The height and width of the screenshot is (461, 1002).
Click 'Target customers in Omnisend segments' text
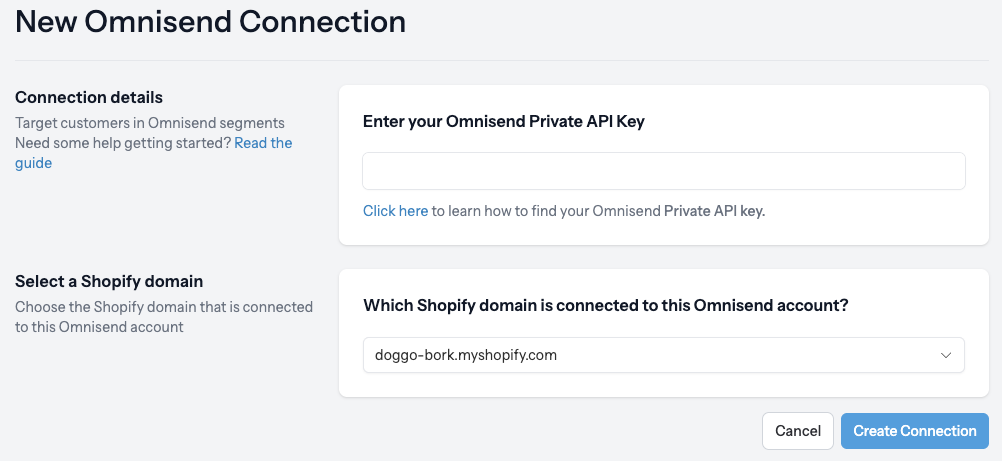click(150, 123)
